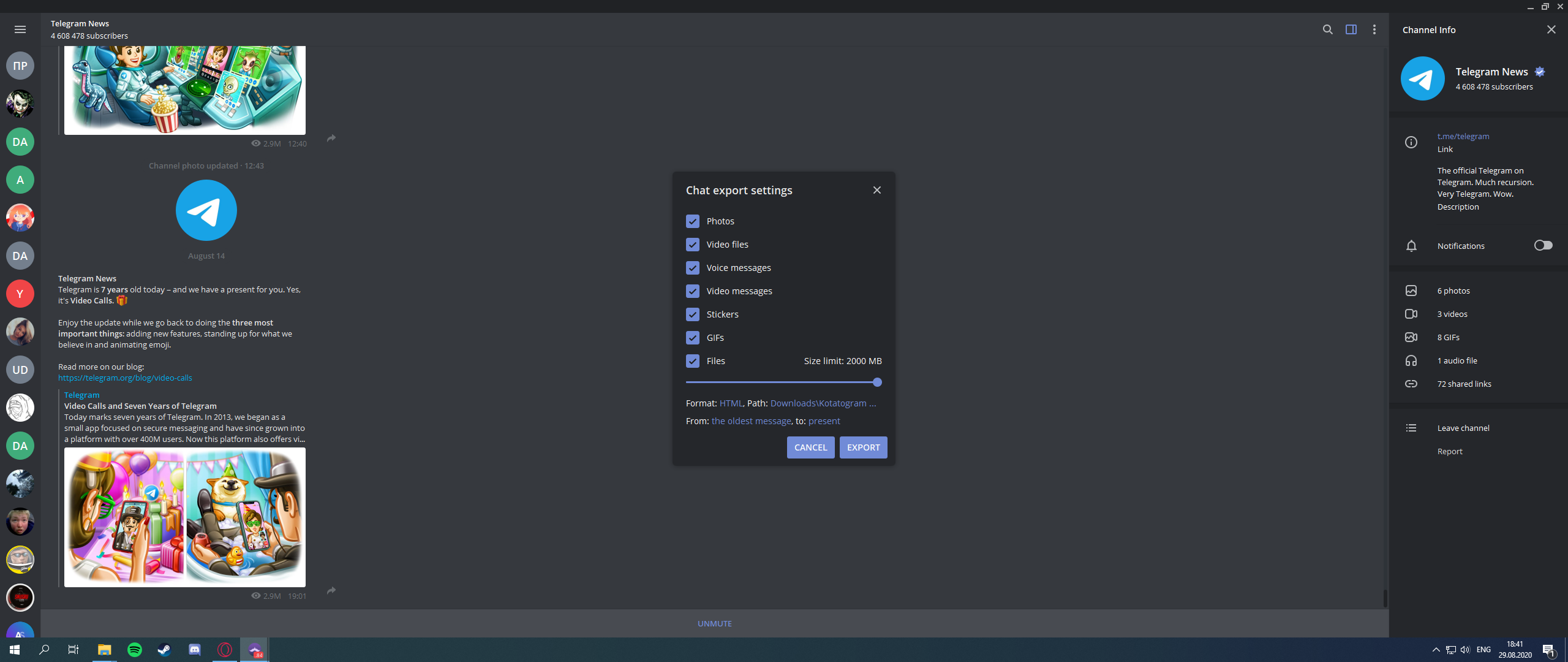
Task: Open the telegram.org/blog/video-calls link
Action: pyautogui.click(x=125, y=378)
